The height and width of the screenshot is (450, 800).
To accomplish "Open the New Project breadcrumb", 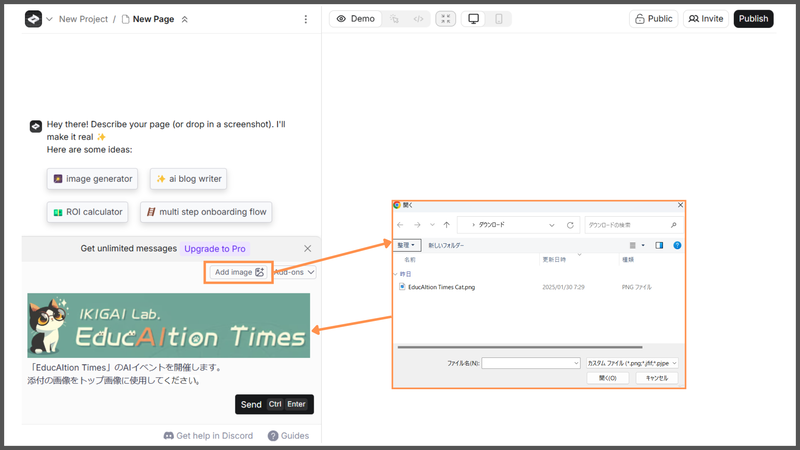I will [x=83, y=19].
